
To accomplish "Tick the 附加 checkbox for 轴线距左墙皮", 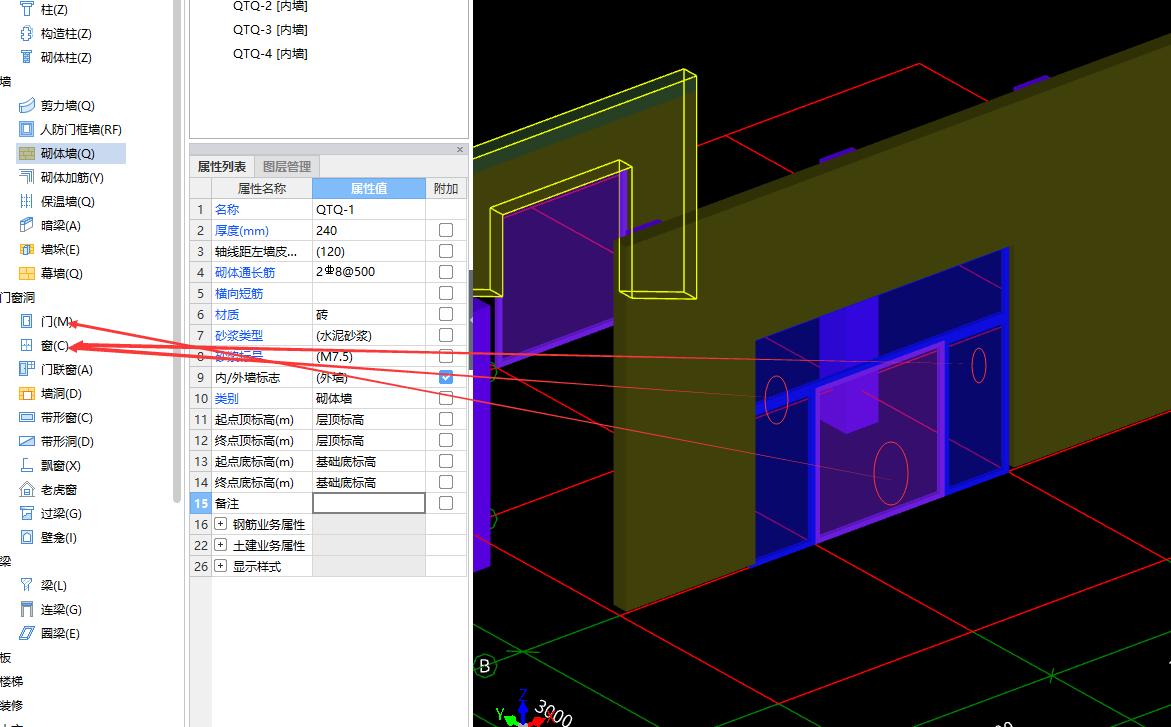I will coord(446,251).
